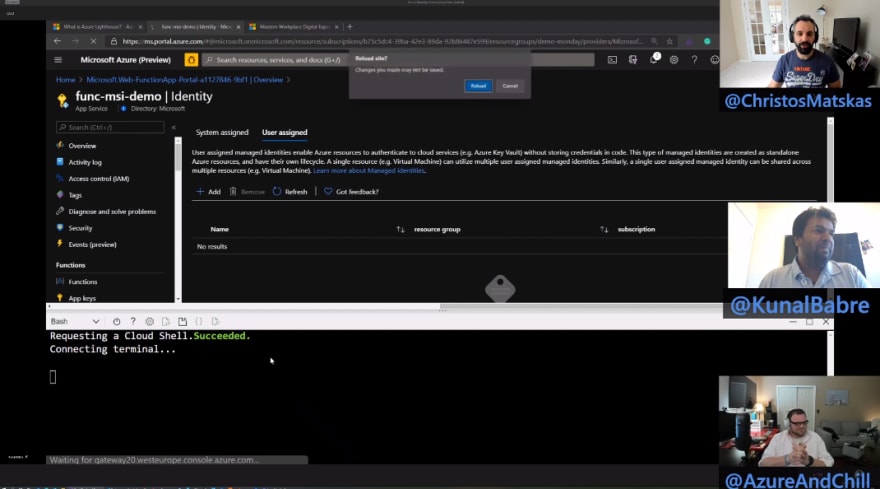Bookmark this page with the star icon
This screenshot has height=489, width=880.
670,41
